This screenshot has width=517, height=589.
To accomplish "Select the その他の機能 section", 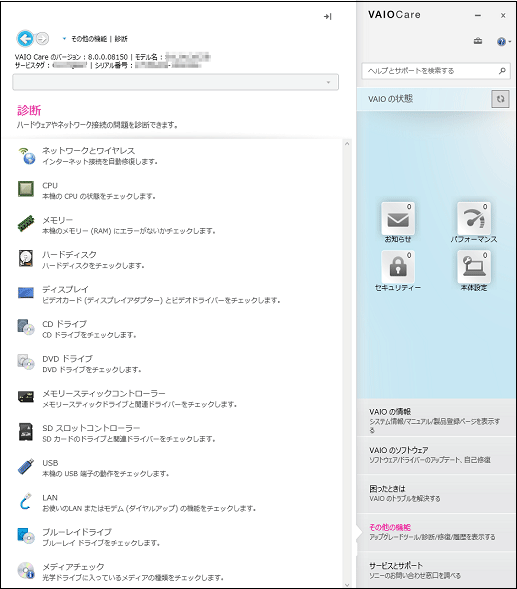I will click(436, 532).
